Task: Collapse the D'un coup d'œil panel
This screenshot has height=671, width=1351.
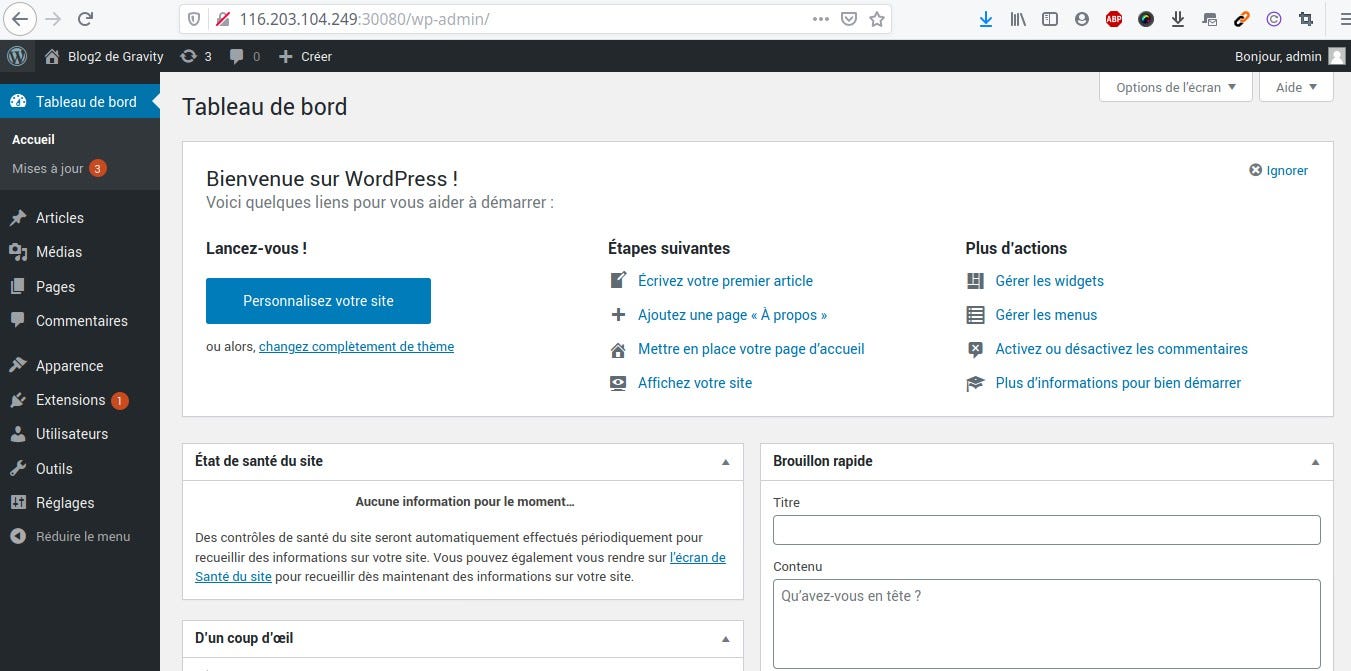Action: [726, 638]
